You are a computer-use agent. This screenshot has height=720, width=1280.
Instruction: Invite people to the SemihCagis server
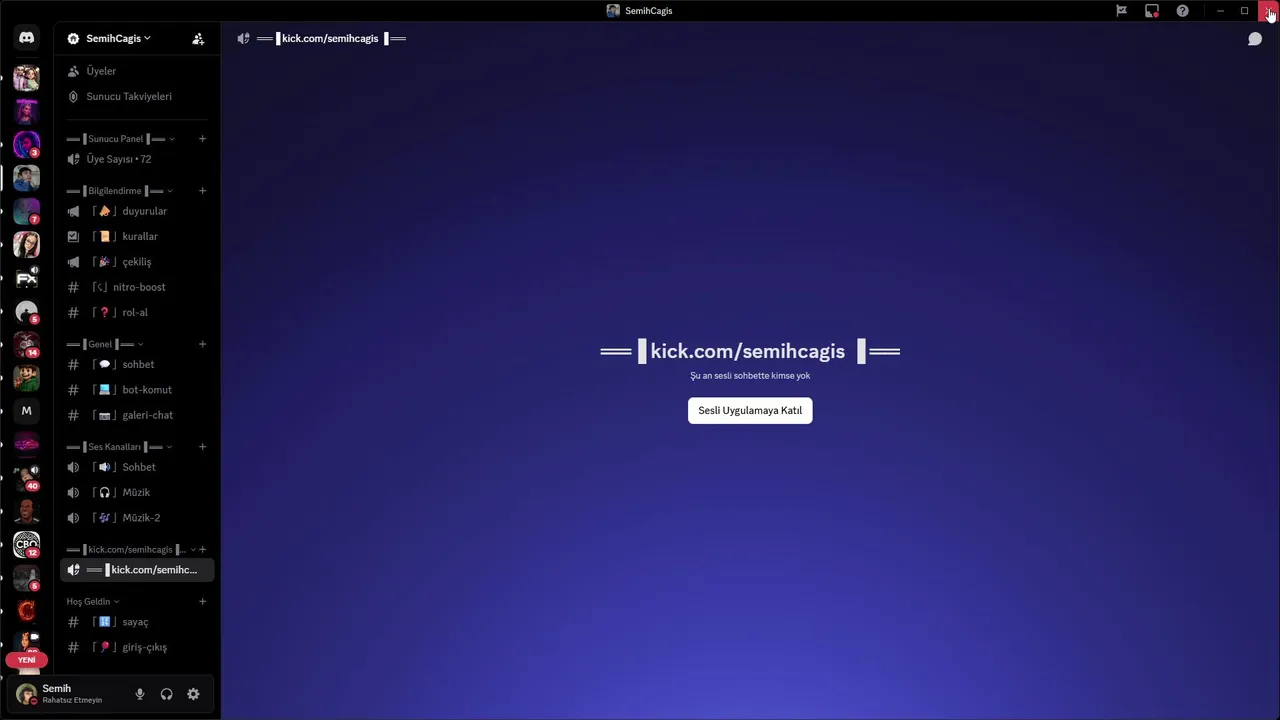point(198,39)
